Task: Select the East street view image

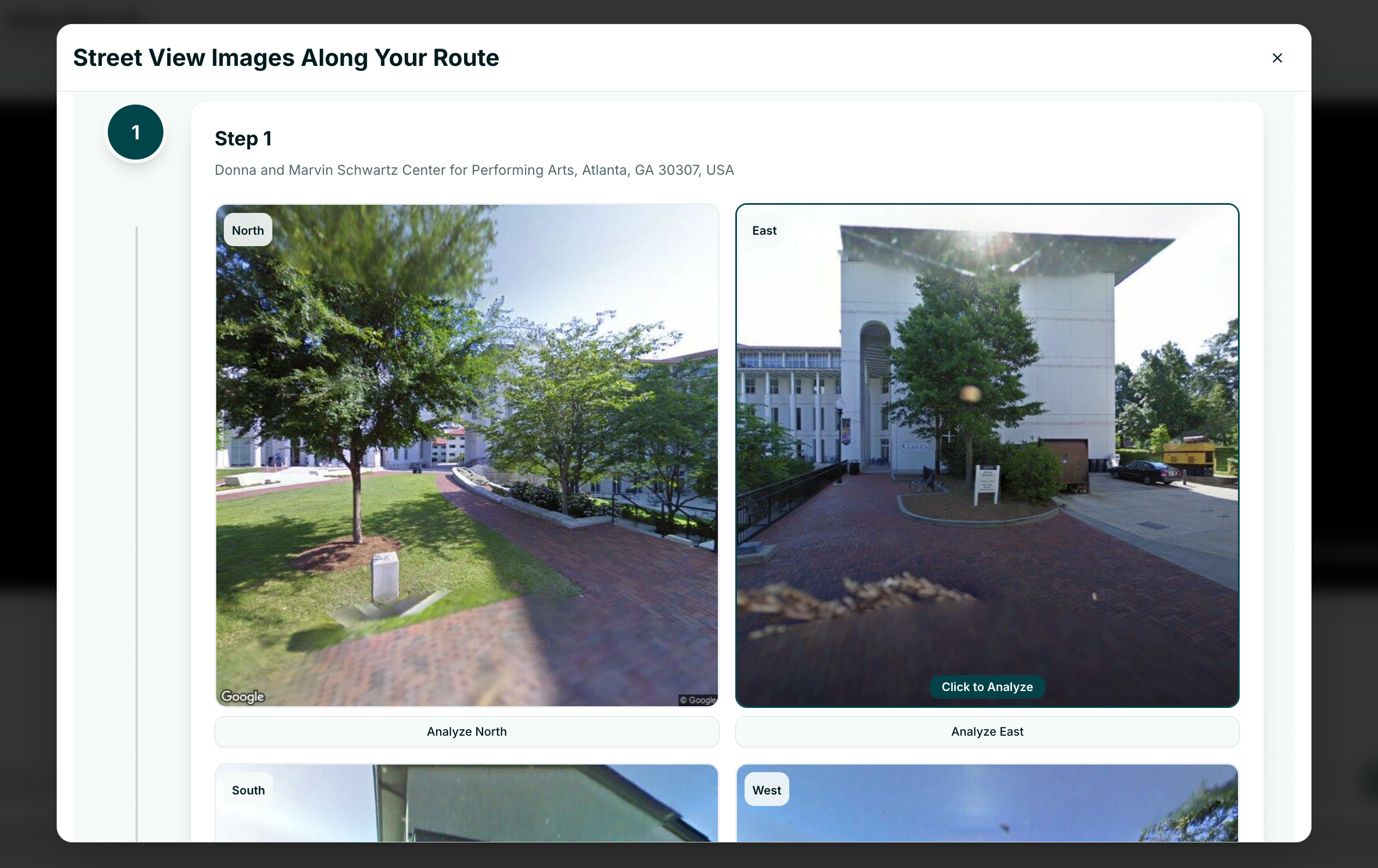Action: [x=986, y=455]
